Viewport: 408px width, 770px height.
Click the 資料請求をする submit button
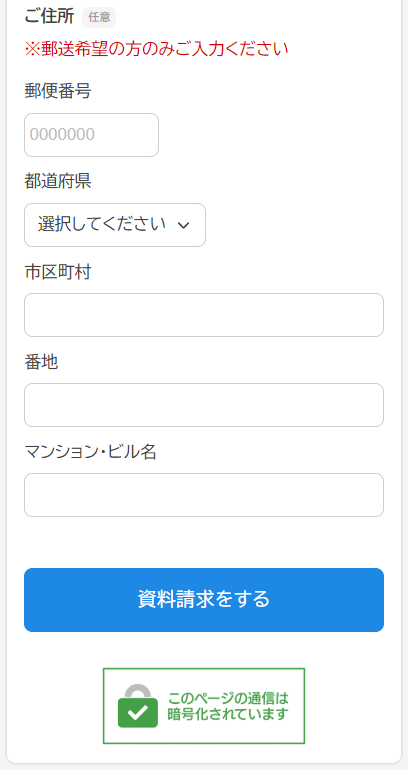point(204,600)
